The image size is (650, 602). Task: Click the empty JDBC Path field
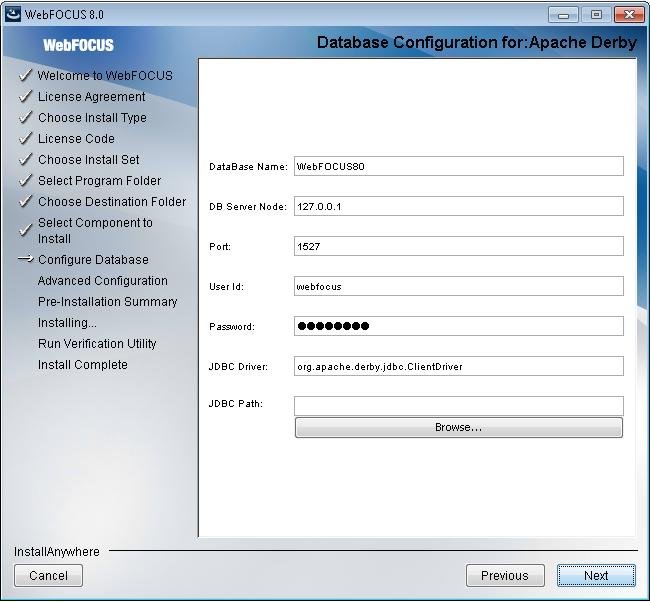coord(458,405)
